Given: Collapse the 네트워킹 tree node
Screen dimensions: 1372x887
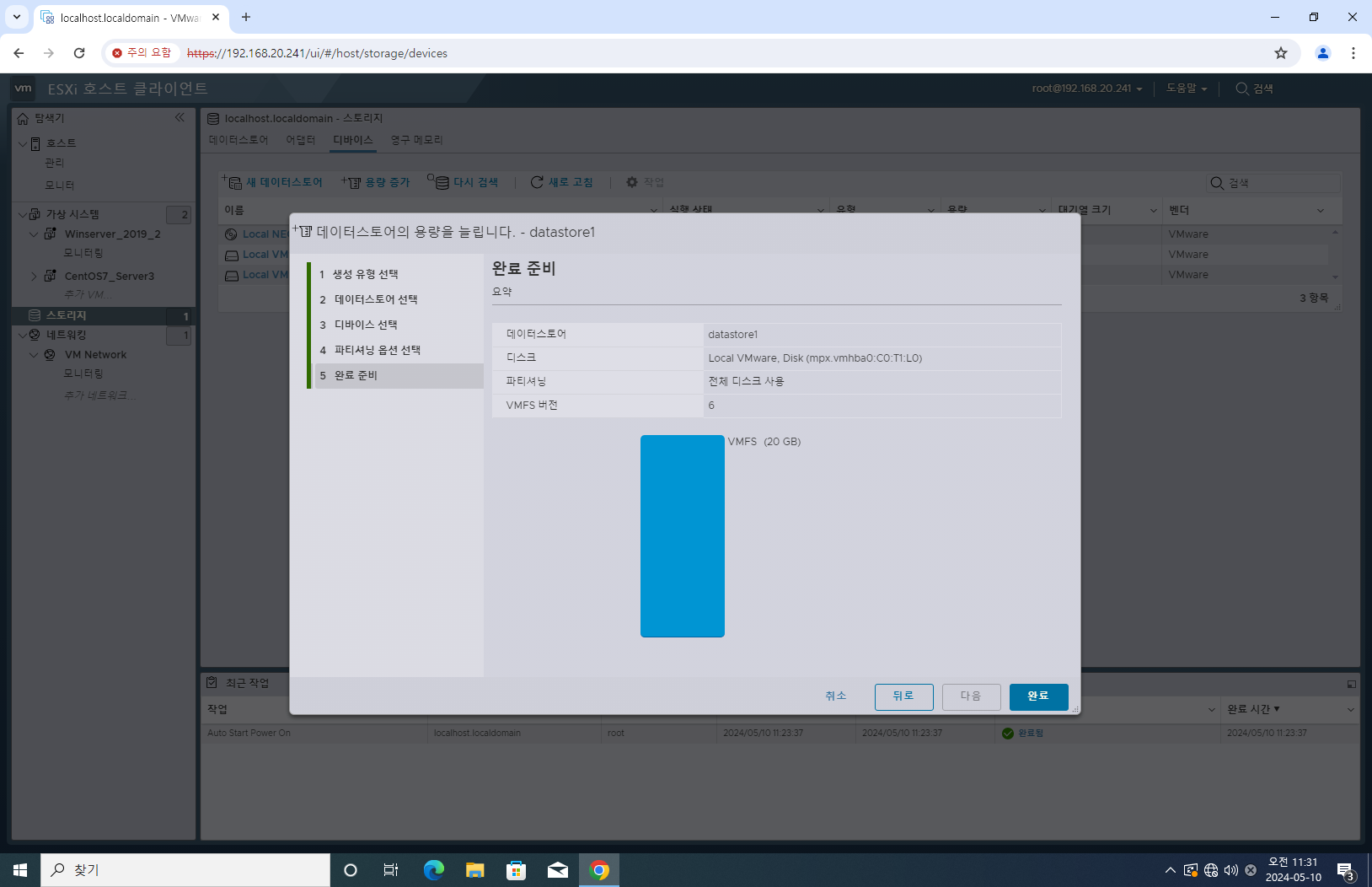Looking at the screenshot, I should click(x=23, y=335).
